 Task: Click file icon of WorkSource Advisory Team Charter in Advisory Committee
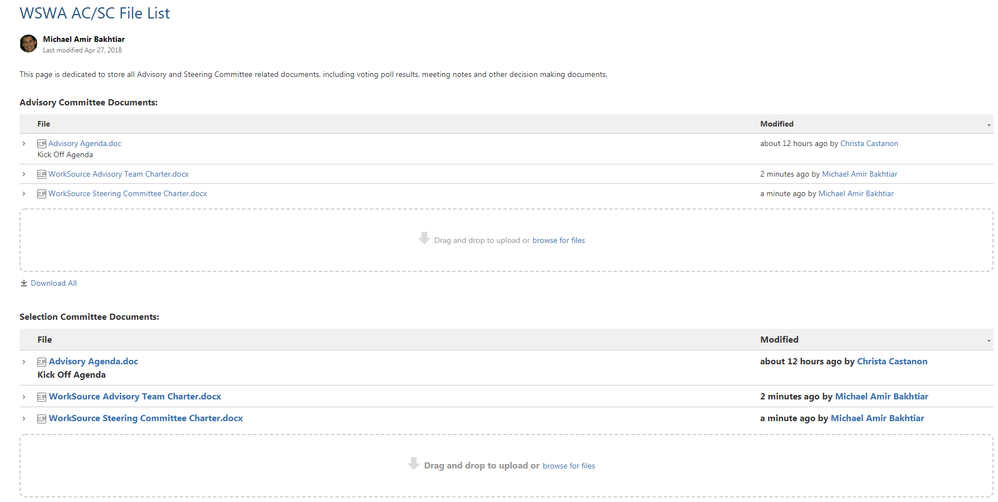coord(41,174)
